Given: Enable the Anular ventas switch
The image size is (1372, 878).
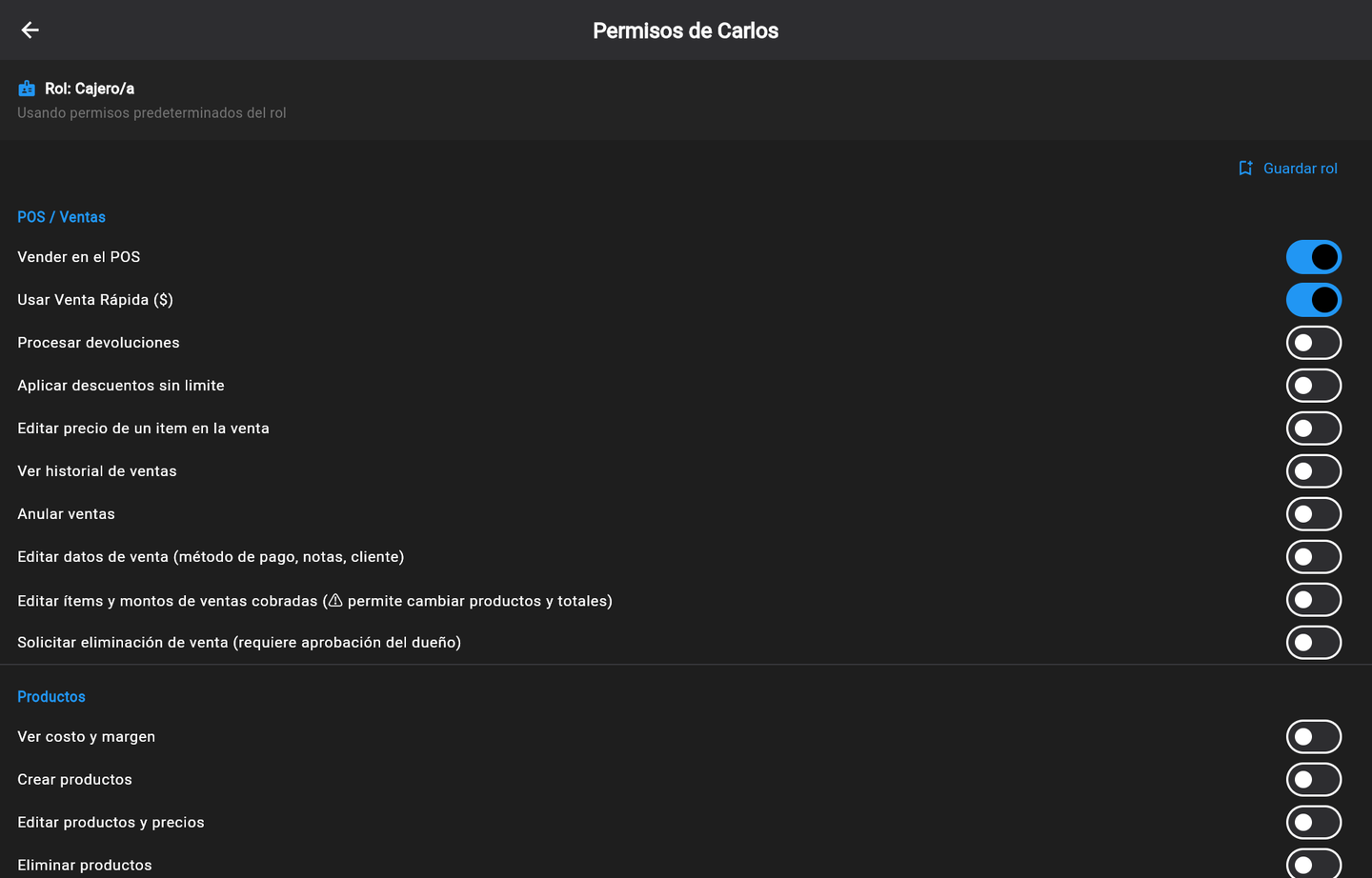Looking at the screenshot, I should [1314, 514].
